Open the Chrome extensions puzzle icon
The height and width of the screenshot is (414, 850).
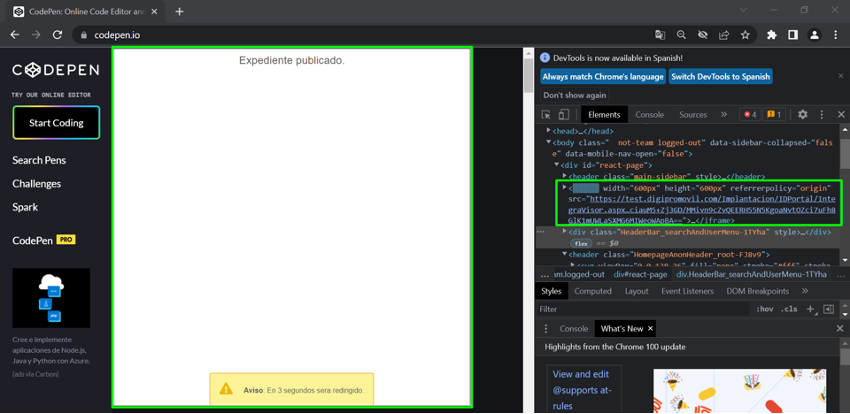pos(771,35)
